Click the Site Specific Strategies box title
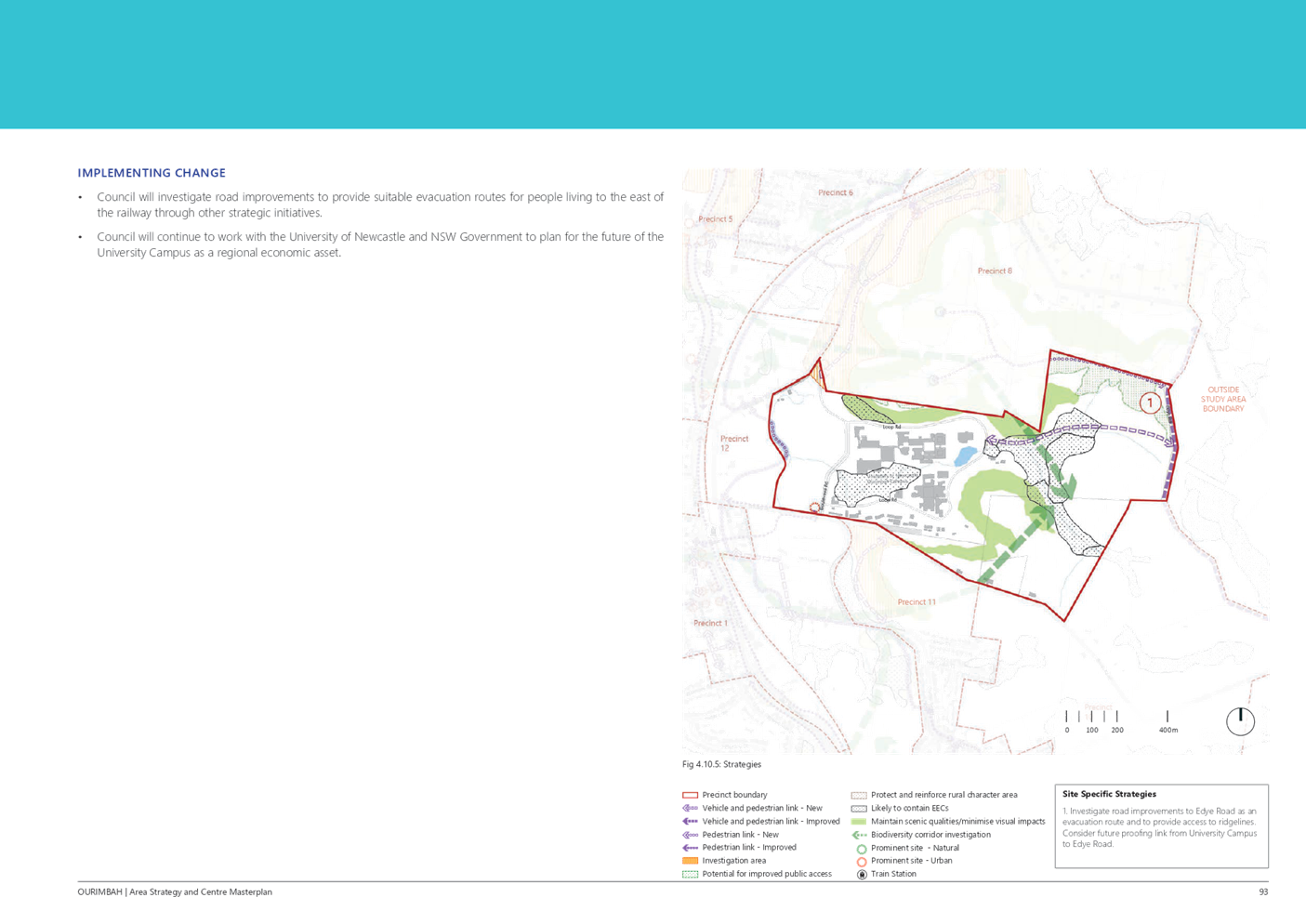 [1109, 795]
